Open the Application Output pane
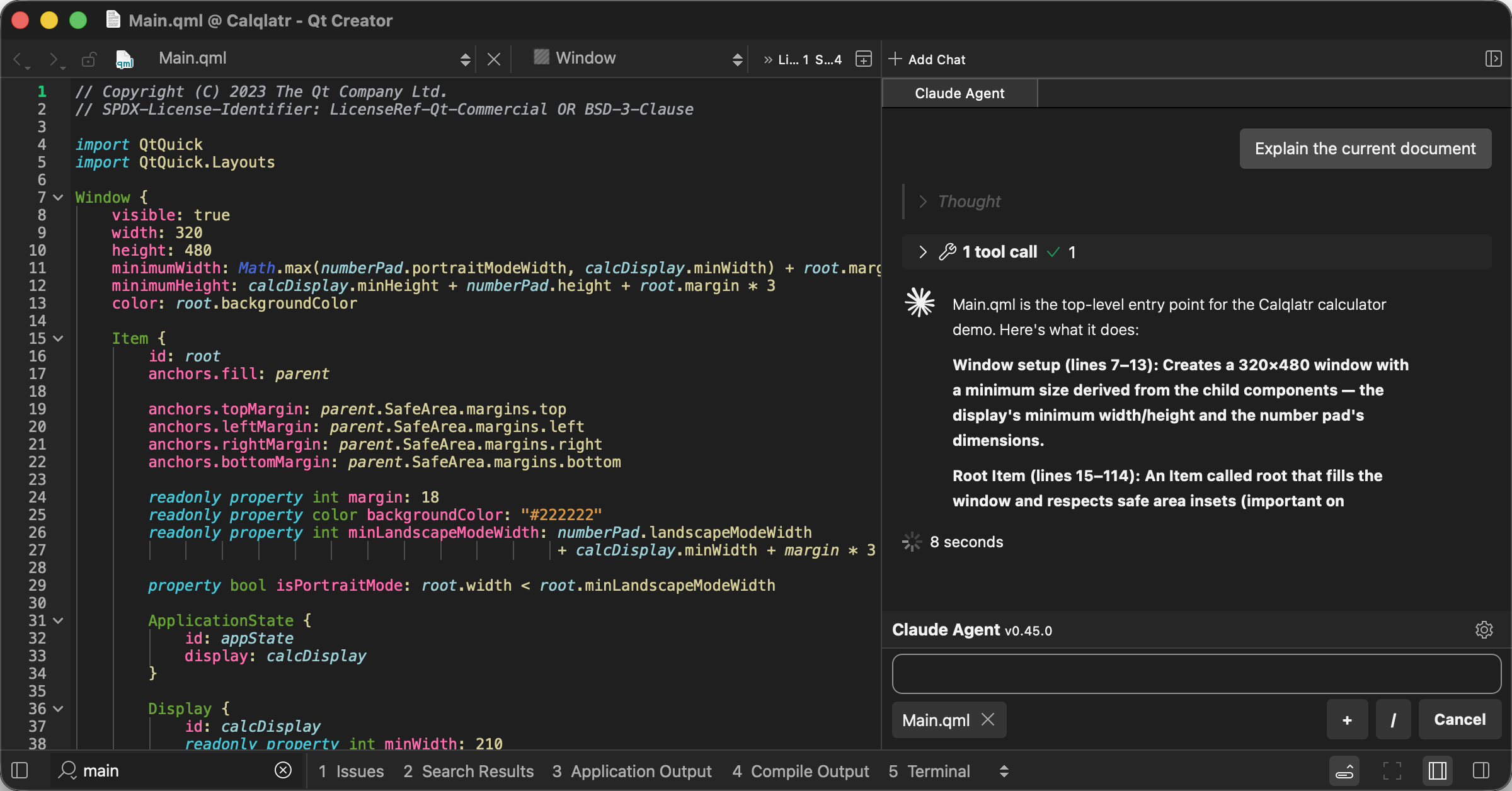Viewport: 1512px width, 791px height. click(x=632, y=771)
